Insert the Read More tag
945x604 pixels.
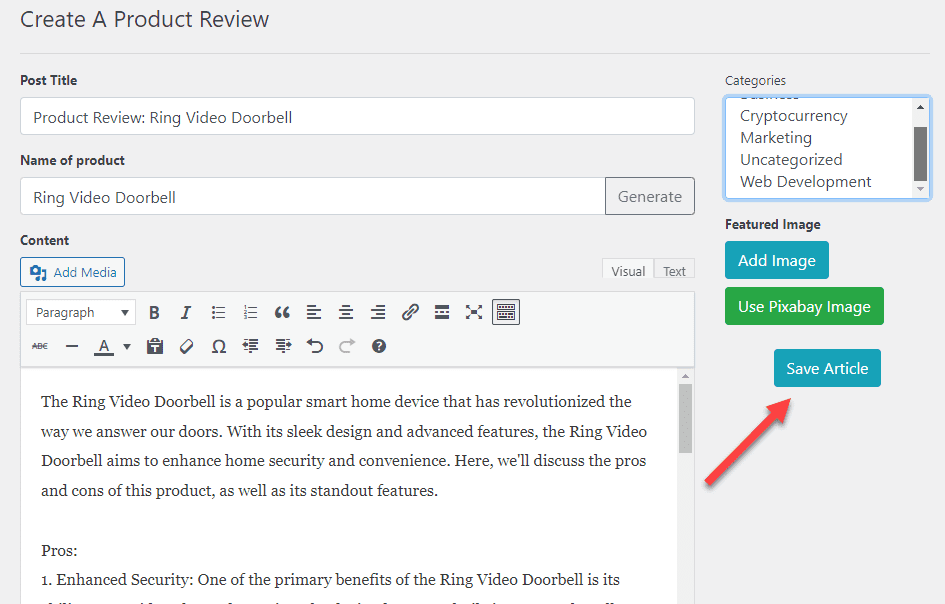(442, 312)
